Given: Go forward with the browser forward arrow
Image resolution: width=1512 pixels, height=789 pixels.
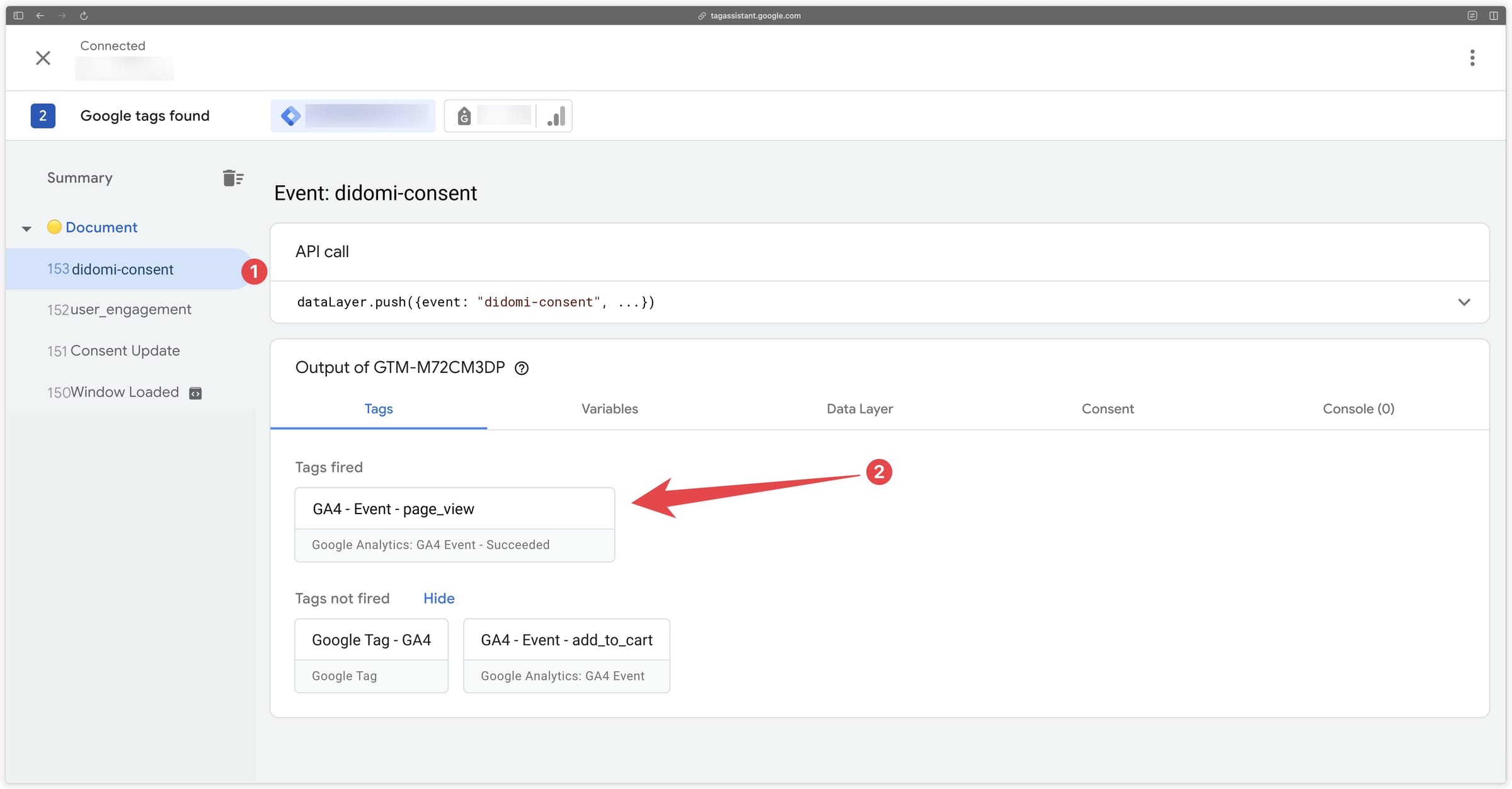Looking at the screenshot, I should click(x=62, y=16).
